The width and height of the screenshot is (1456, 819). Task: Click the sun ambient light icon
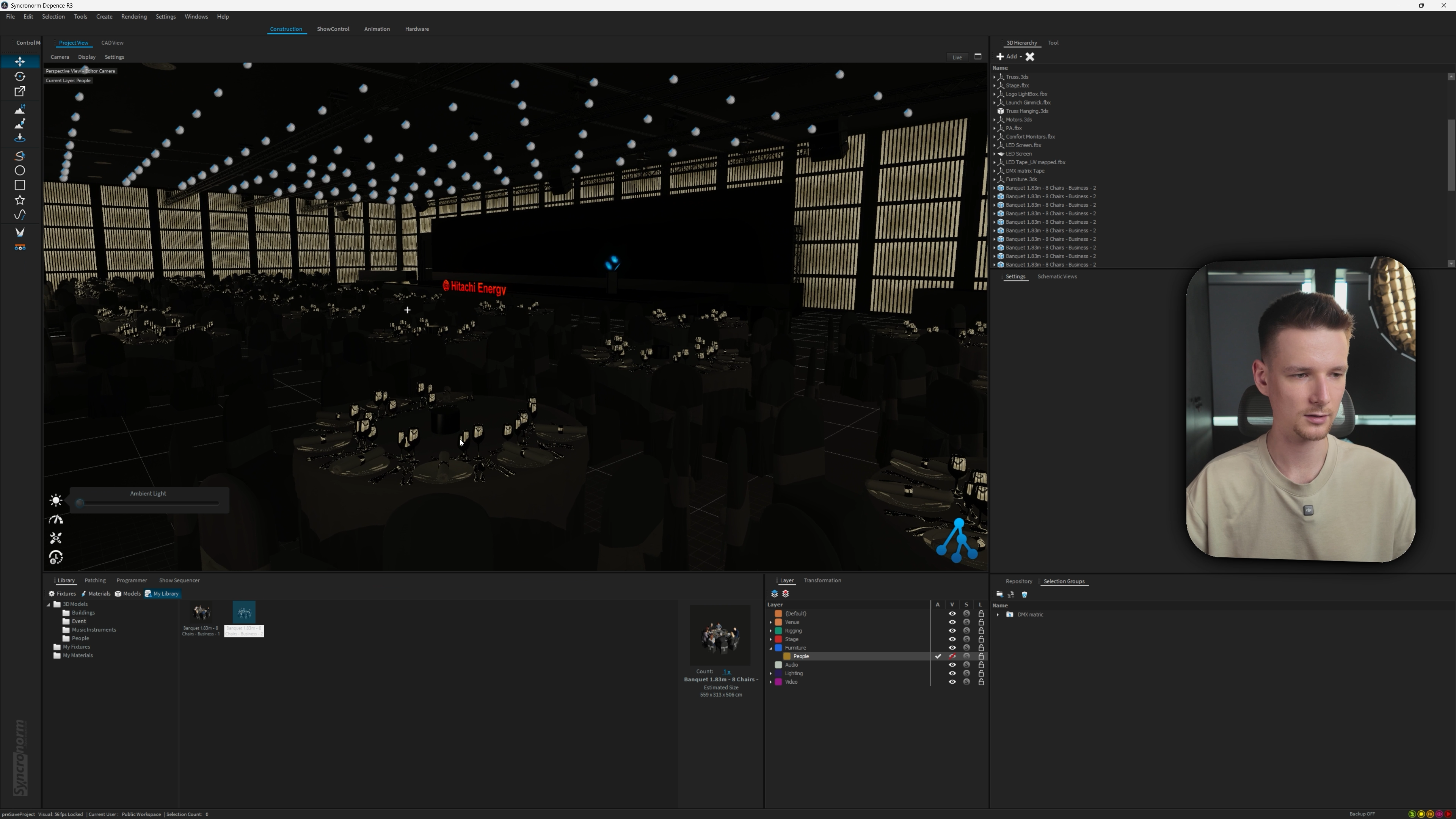pyautogui.click(x=55, y=500)
